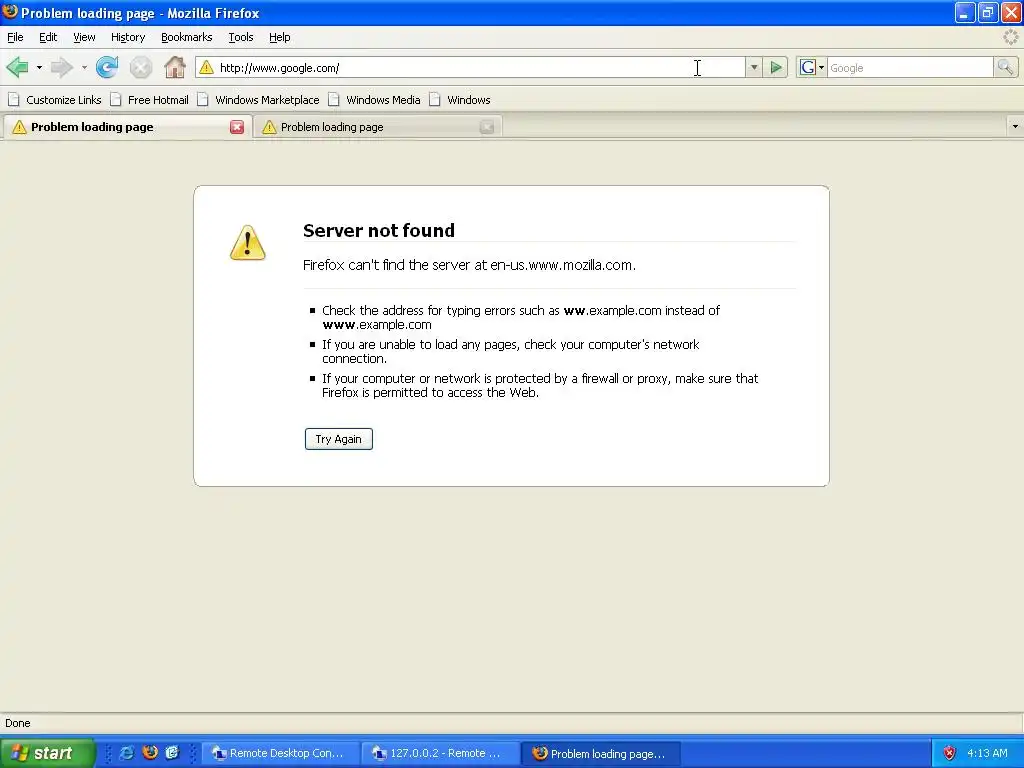Click the 4:13 AM system clock
The image size is (1024, 768).
(987, 753)
